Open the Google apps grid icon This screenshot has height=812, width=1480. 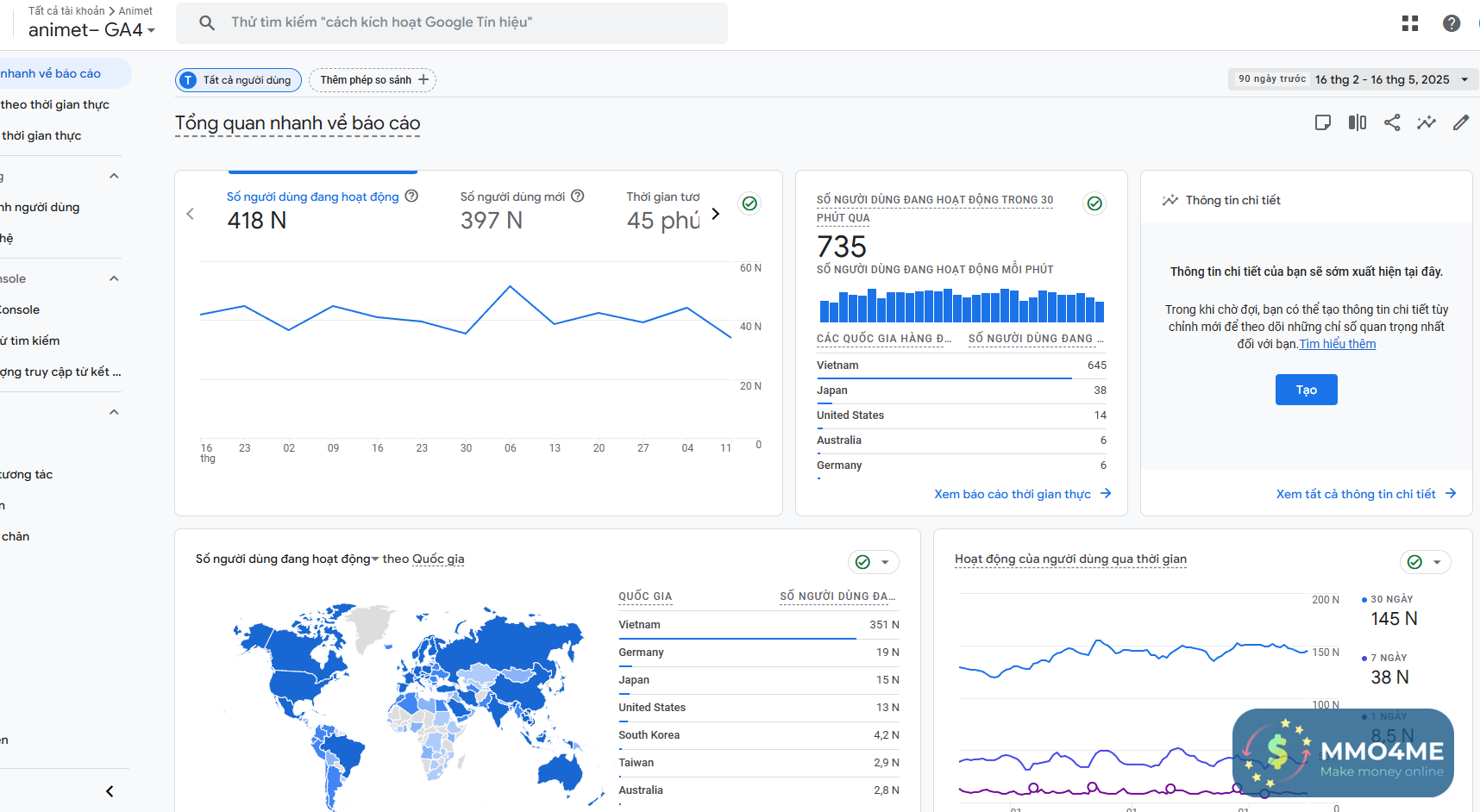[1410, 23]
